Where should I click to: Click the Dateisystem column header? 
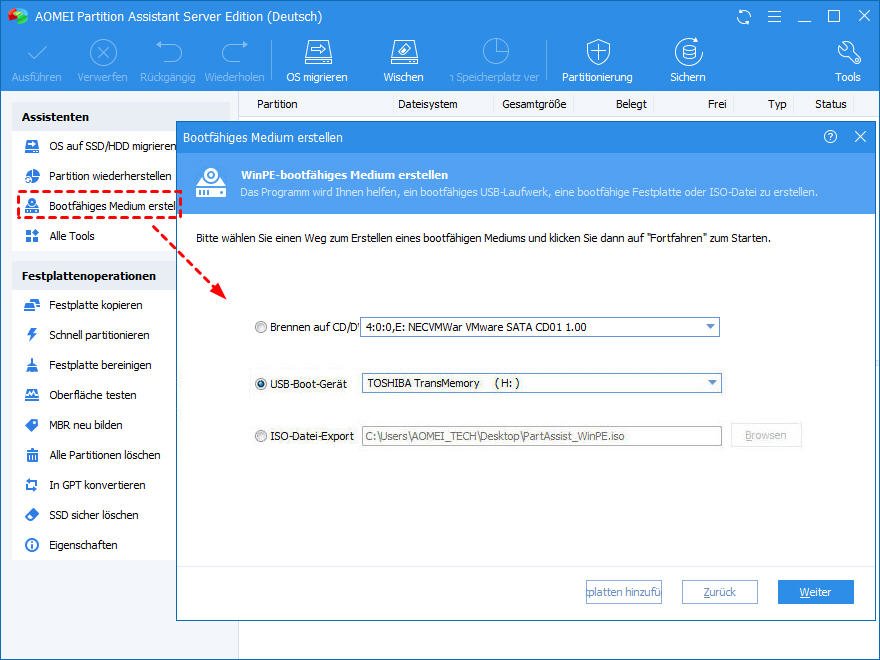point(428,104)
